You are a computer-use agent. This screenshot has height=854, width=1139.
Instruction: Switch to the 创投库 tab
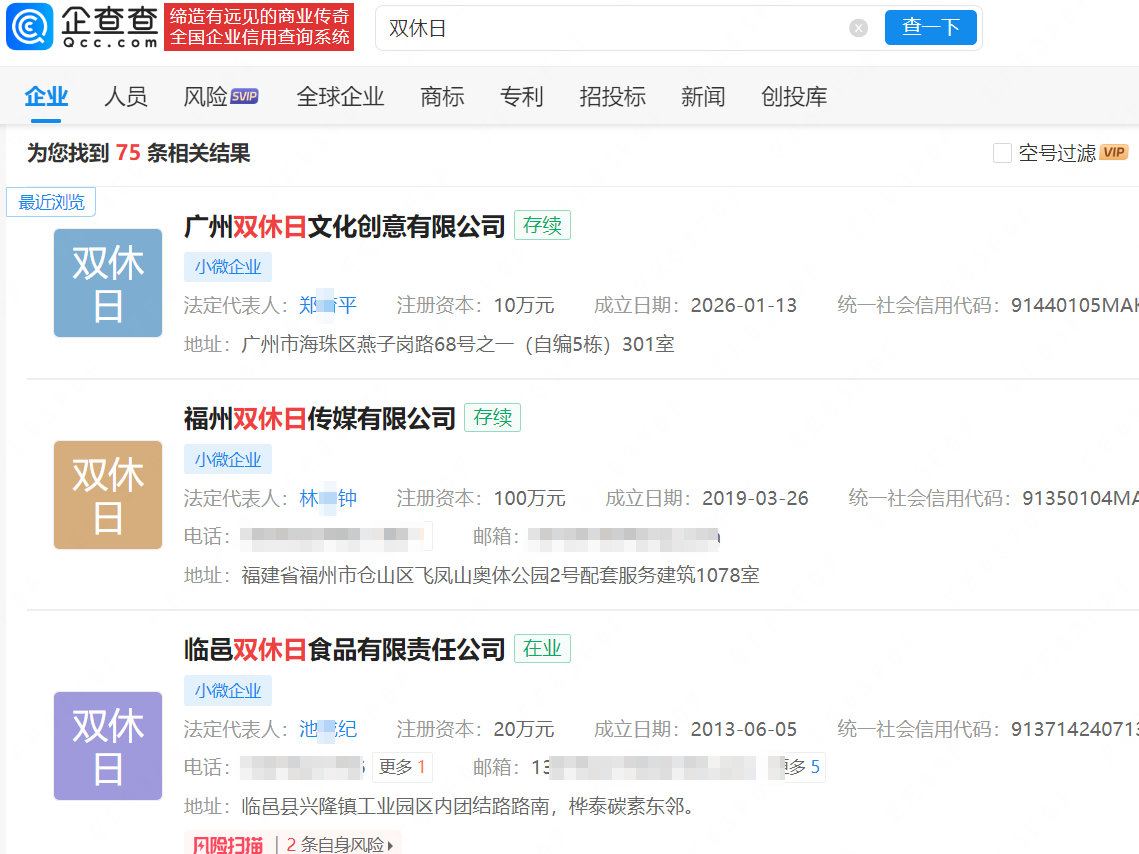point(794,96)
